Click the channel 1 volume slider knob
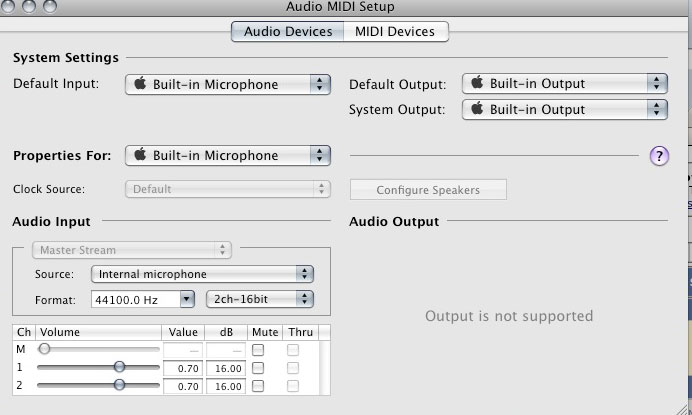The image size is (692, 415). [119, 366]
